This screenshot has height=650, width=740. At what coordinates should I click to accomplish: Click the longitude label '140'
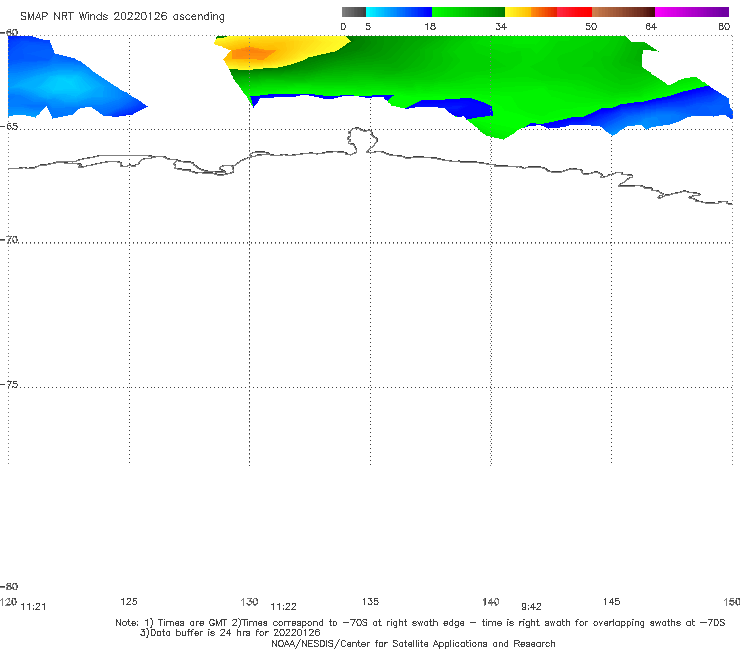click(x=491, y=601)
